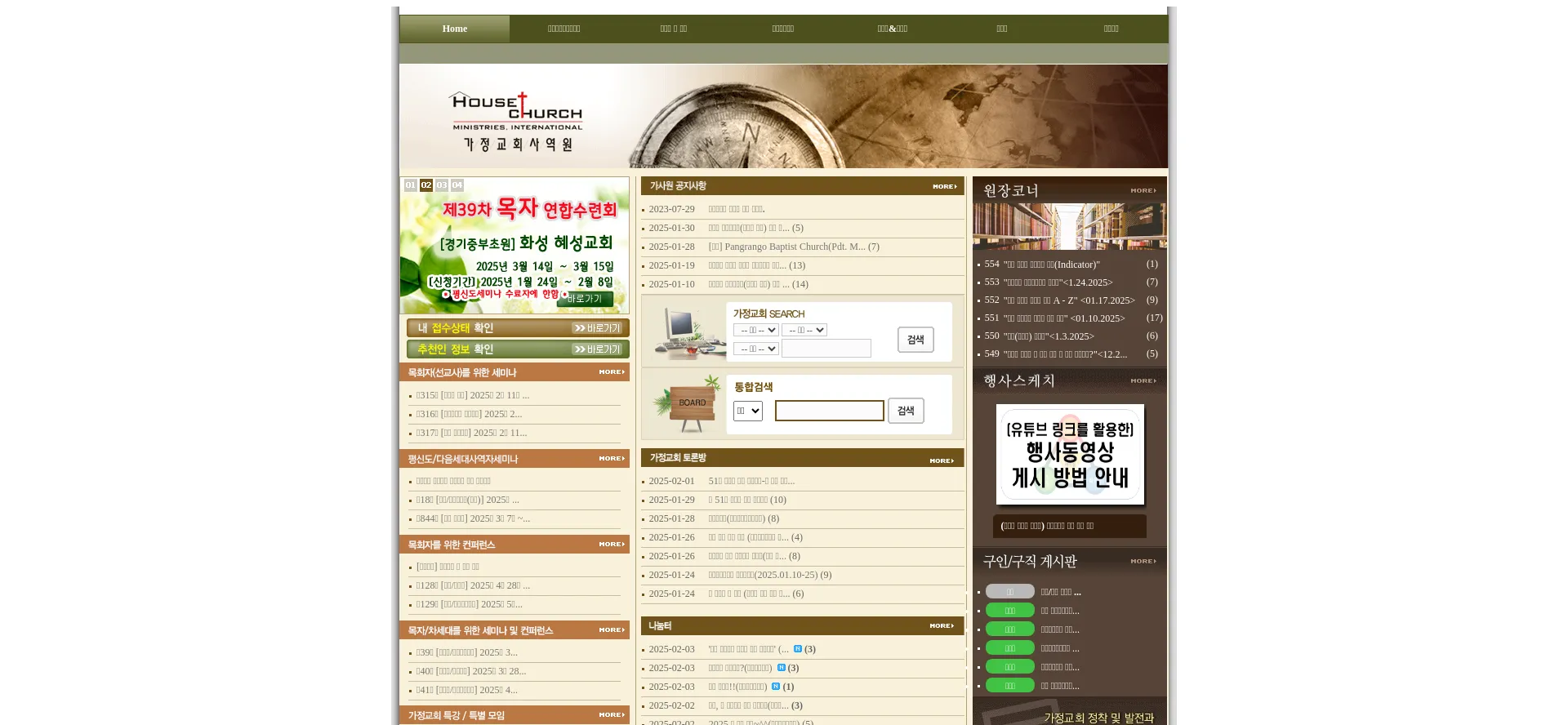Show banner slide 01
The width and height of the screenshot is (1568, 725).
pos(411,185)
